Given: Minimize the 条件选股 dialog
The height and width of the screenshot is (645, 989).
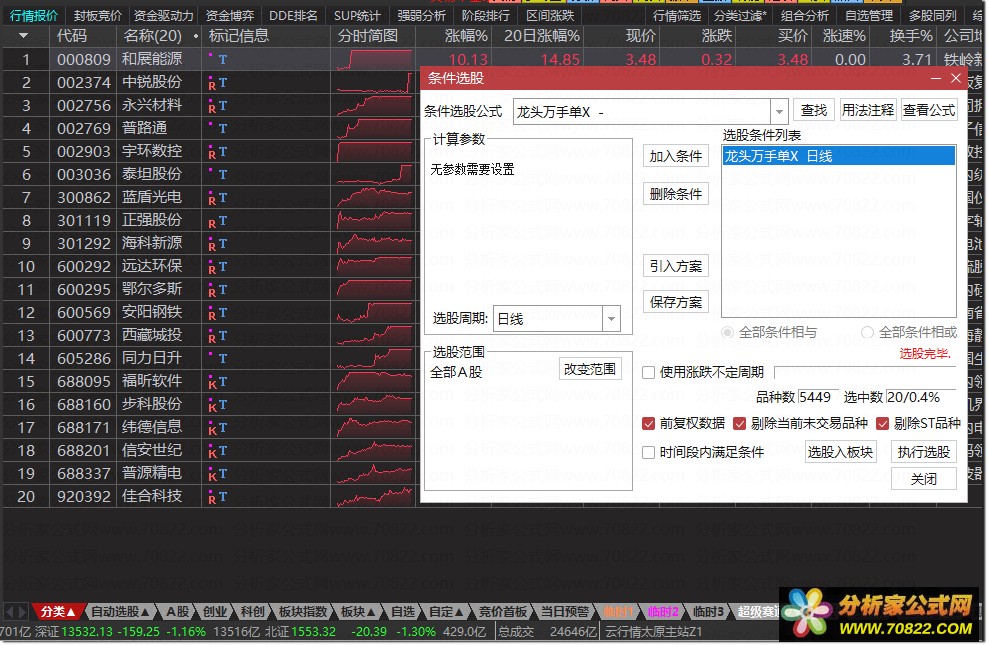Looking at the screenshot, I should [x=936, y=78].
